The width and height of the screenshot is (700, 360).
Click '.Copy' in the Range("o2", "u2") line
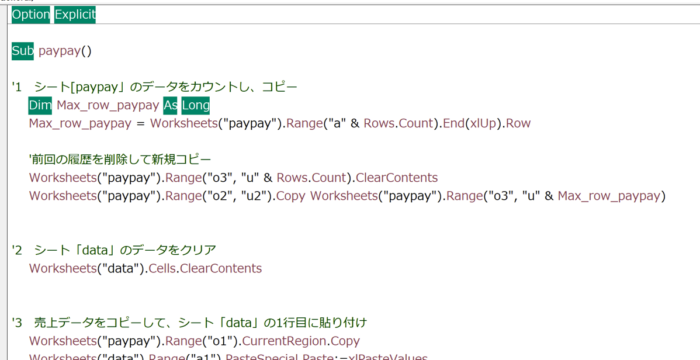pos(289,196)
